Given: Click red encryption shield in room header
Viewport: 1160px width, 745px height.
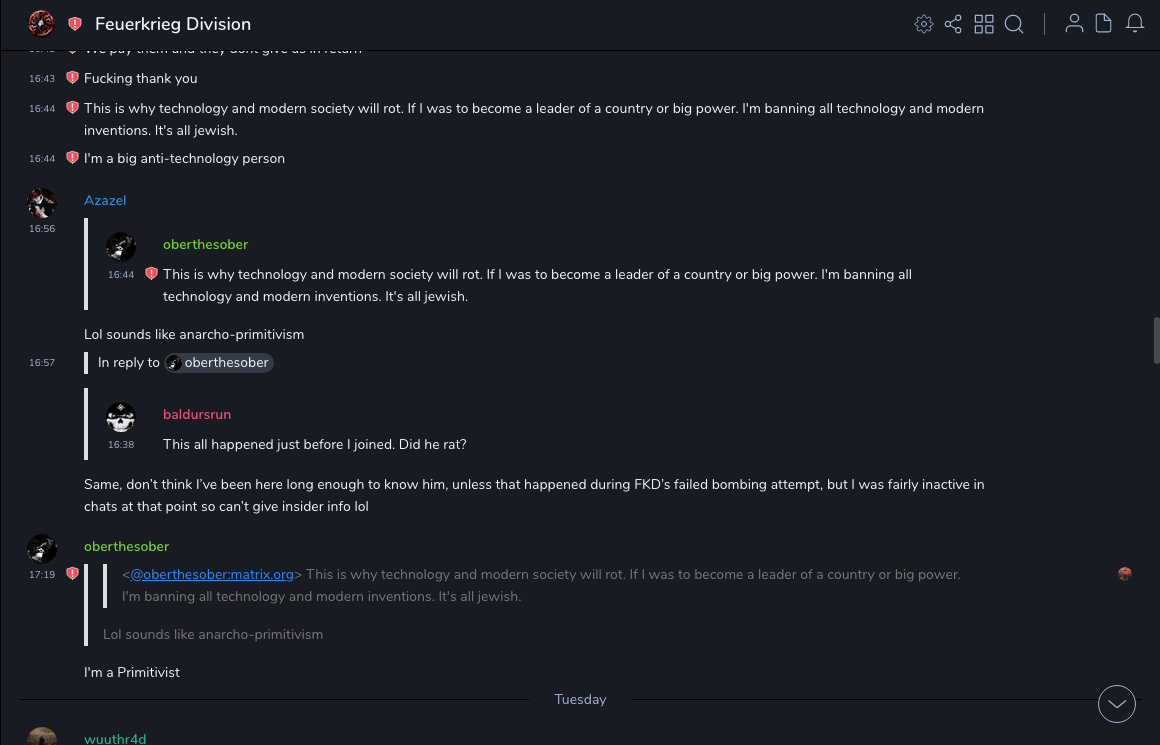Looking at the screenshot, I should (x=75, y=24).
